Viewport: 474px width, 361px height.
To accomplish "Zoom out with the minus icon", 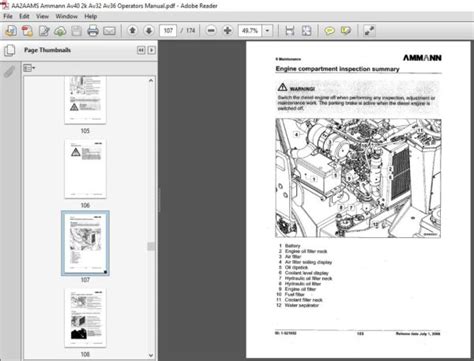I will [211, 31].
